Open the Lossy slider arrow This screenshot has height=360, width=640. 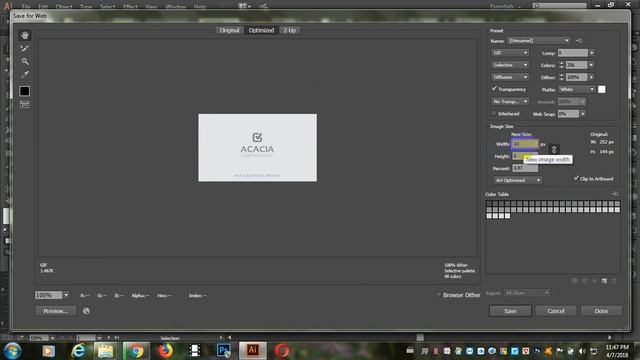click(x=591, y=53)
